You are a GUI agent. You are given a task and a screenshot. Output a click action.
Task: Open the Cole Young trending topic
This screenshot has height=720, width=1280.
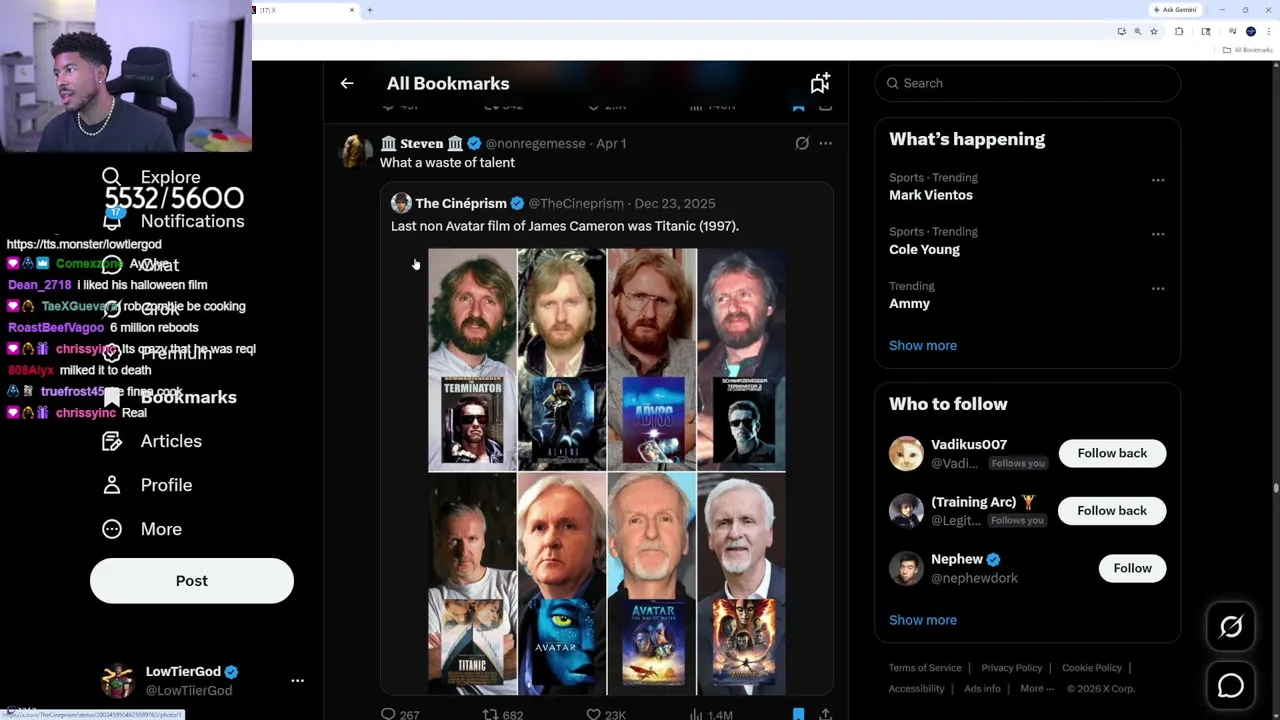924,250
